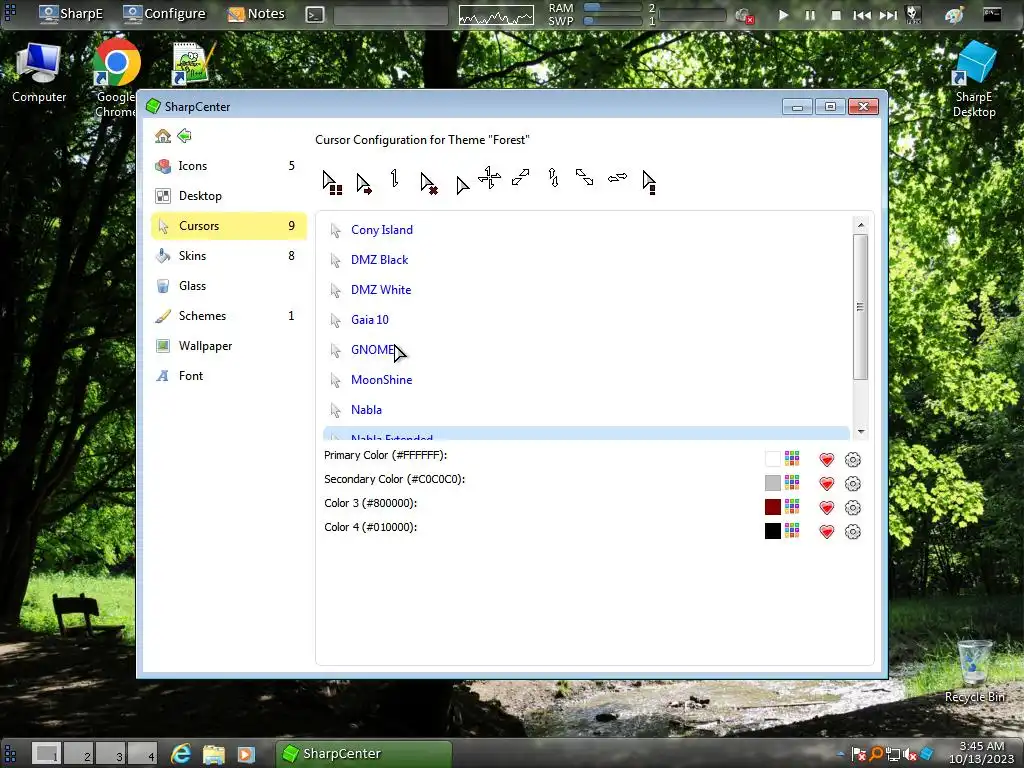Open the color picker grid for Color 4
The width and height of the screenshot is (1024, 768).
tap(792, 530)
